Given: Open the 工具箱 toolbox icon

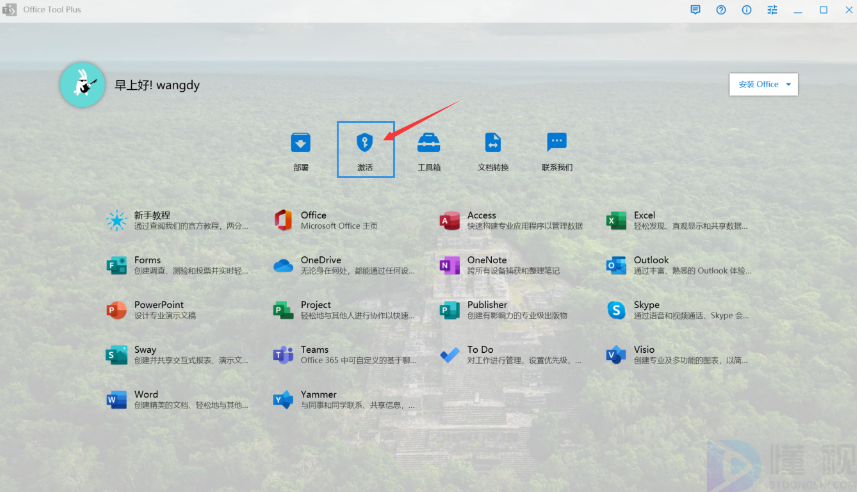Looking at the screenshot, I should click(428, 143).
